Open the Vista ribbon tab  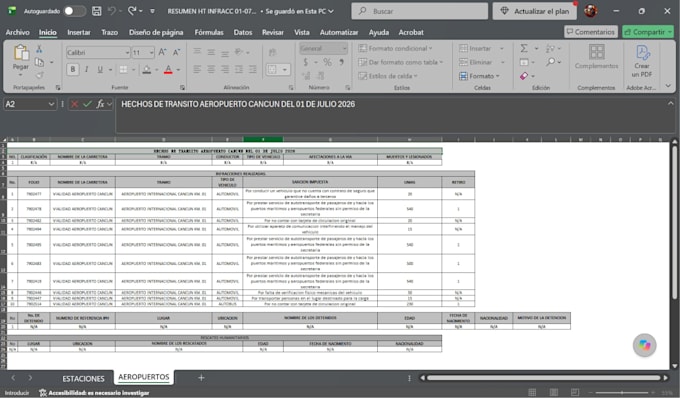(x=301, y=32)
